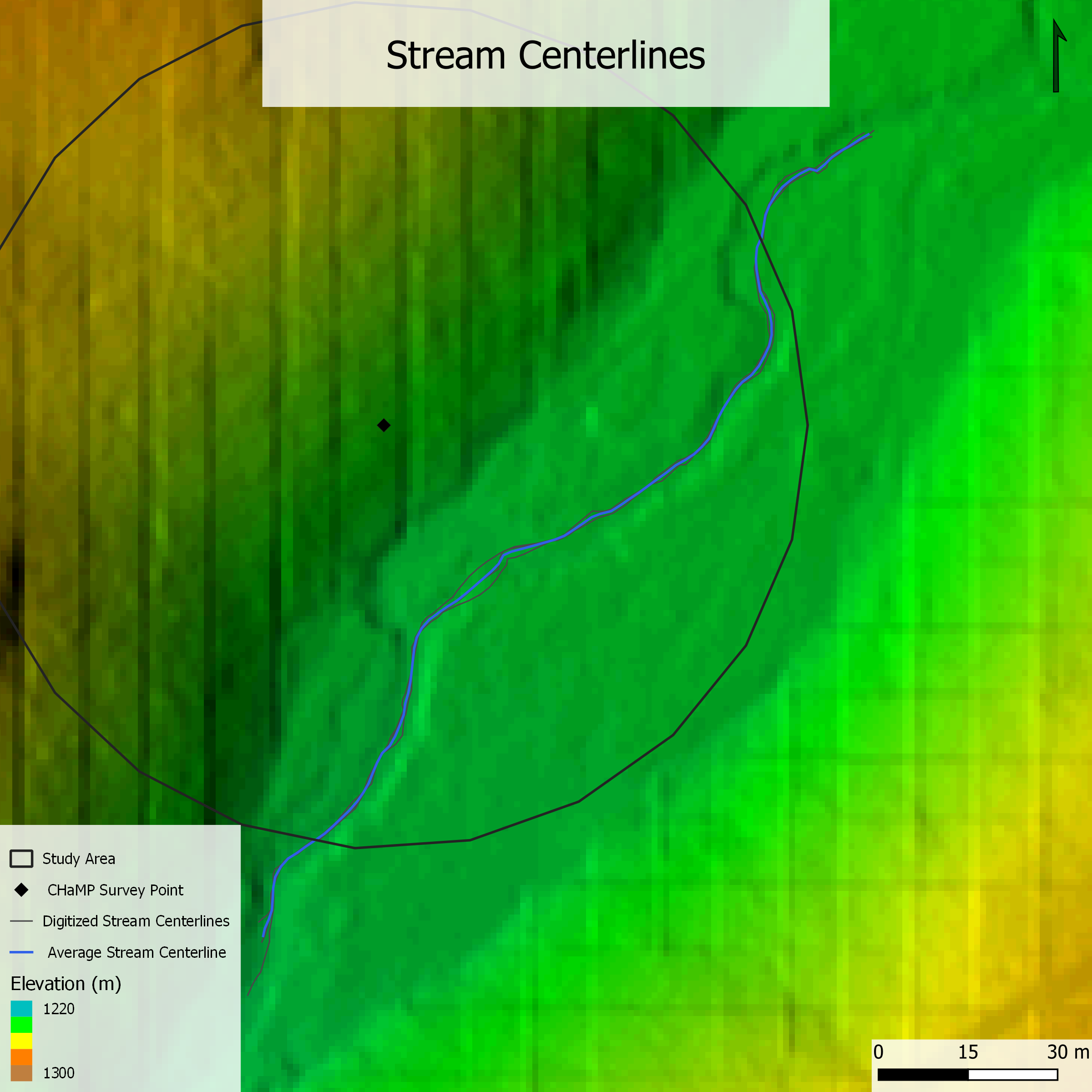
Task: Click the bright green elevation swatch
Action: click(x=21, y=1024)
